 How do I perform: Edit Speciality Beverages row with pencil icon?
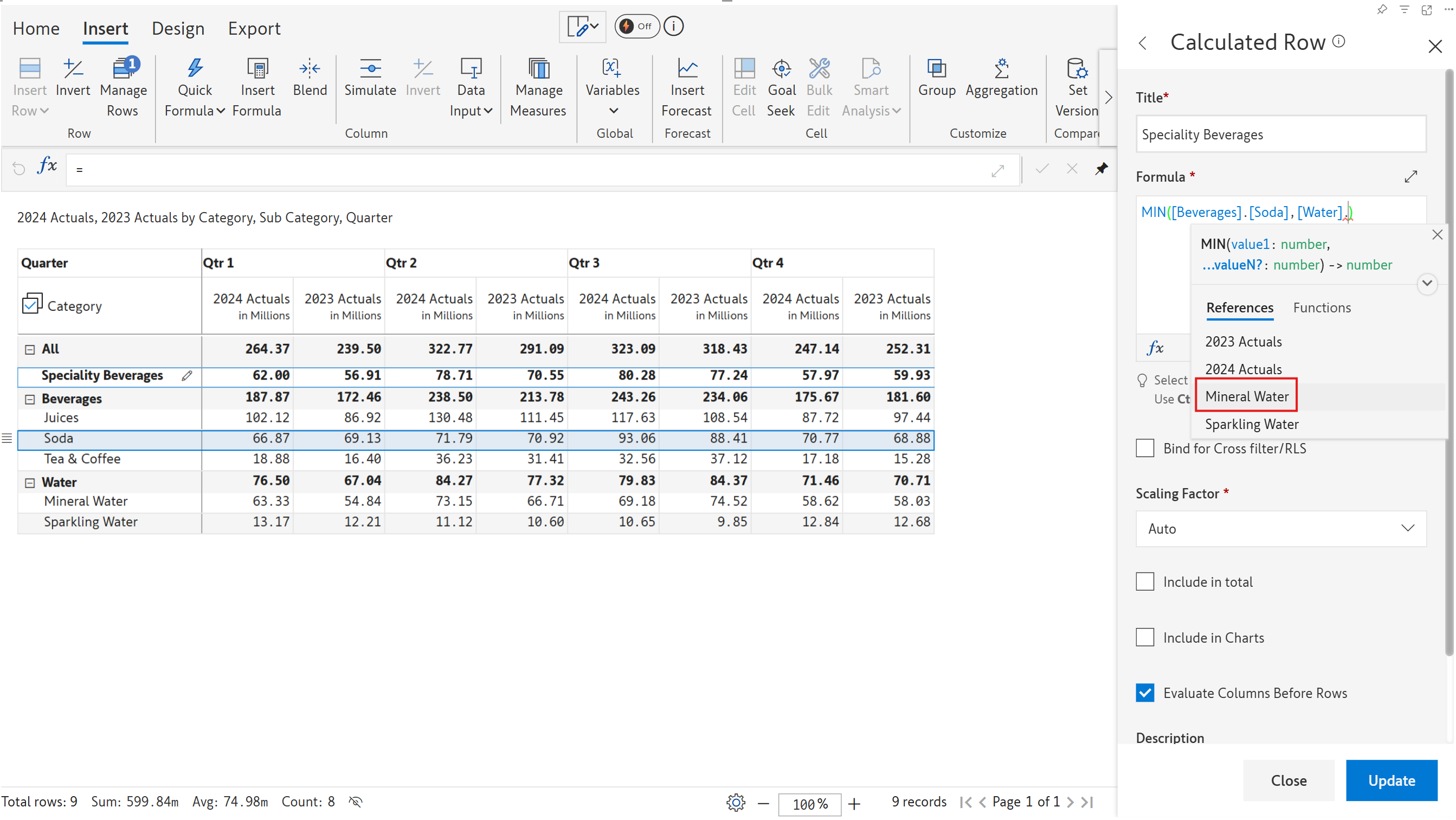(186, 375)
